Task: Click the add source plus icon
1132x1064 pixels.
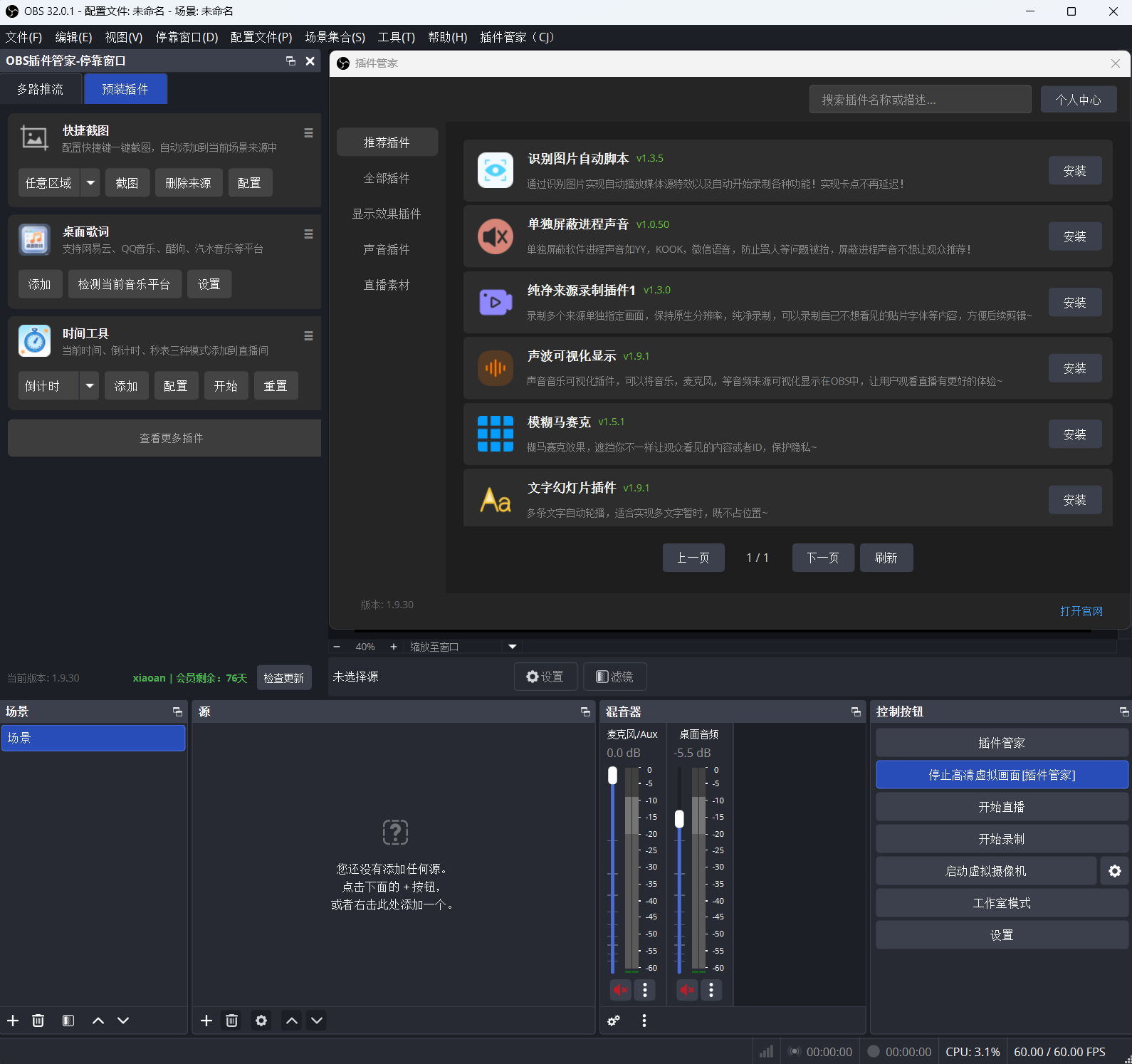Action: pyautogui.click(x=206, y=1021)
